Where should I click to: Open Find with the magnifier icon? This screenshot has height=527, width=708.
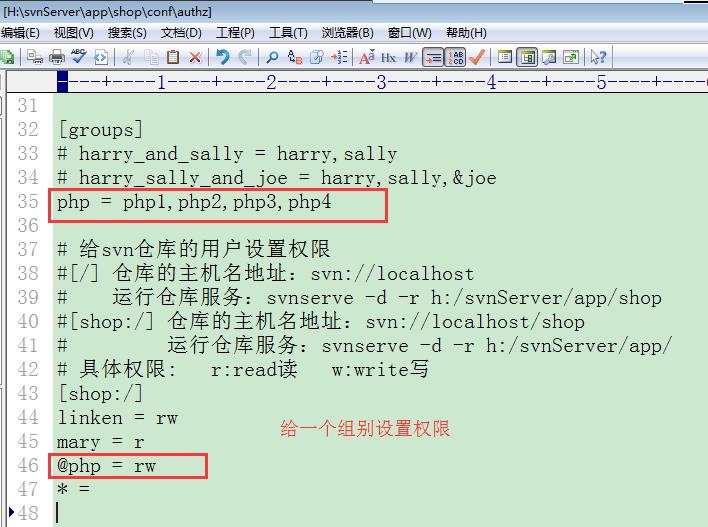pyautogui.click(x=272, y=57)
